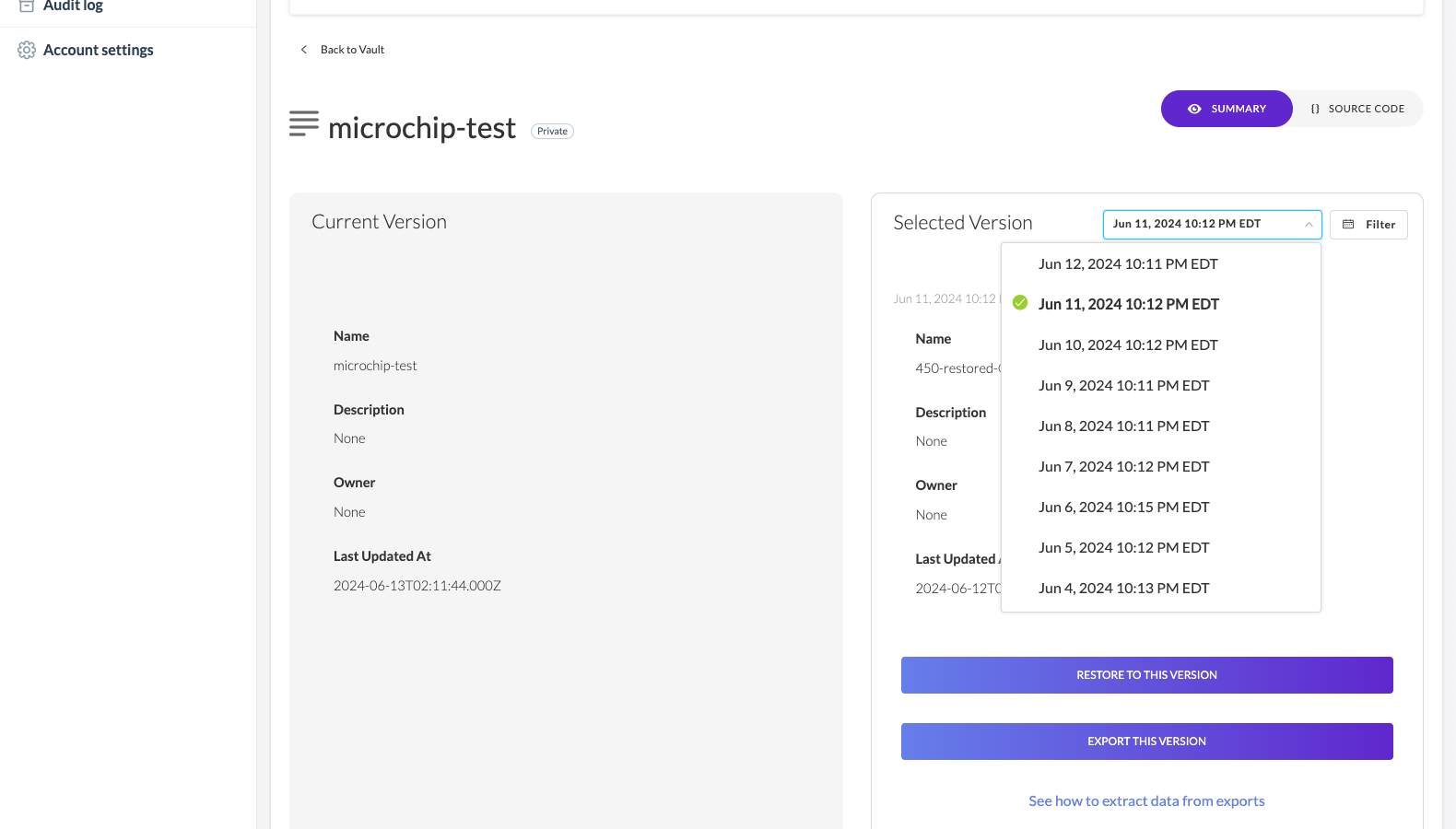The image size is (1456, 829).
Task: Choose version Jun 4, 2024 10:13 PM EDT
Action: click(1161, 589)
